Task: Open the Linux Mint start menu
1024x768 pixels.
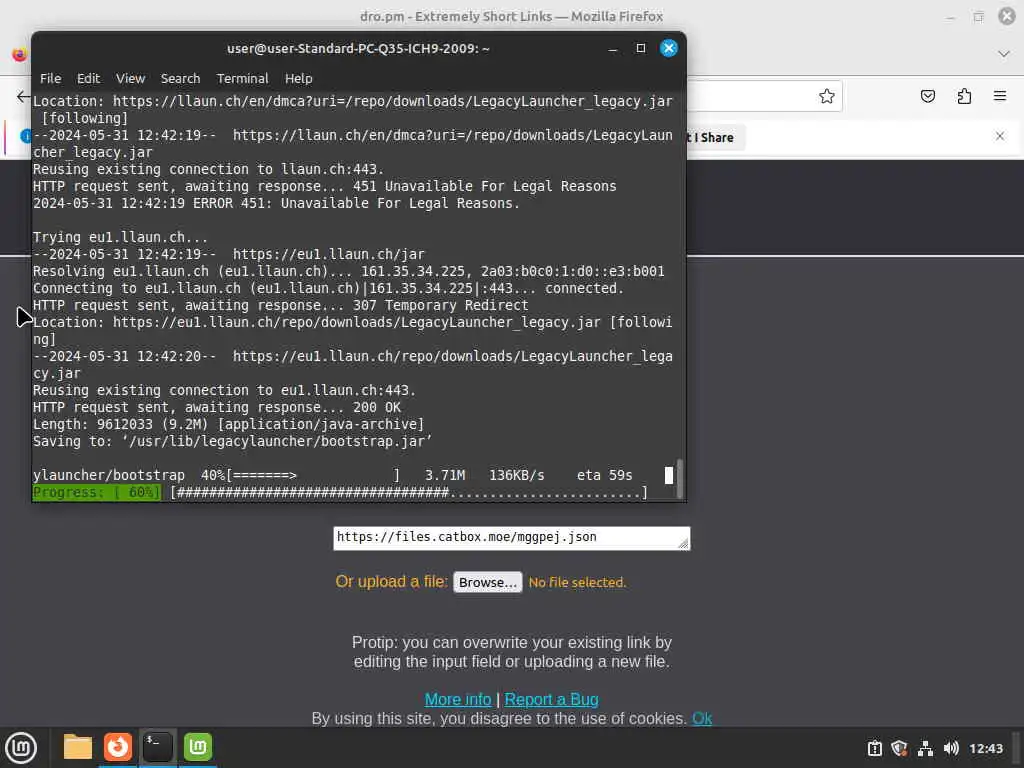Action: tap(21, 748)
